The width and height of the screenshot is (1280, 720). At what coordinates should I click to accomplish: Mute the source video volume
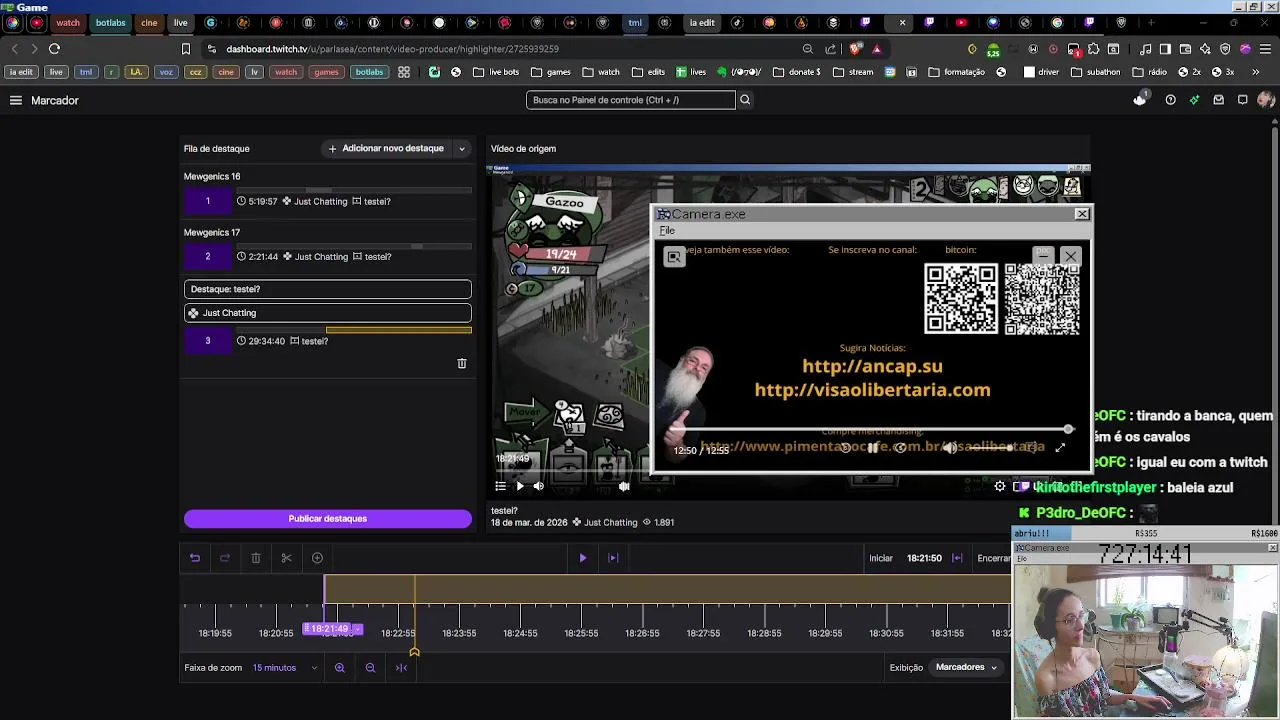pyautogui.click(x=539, y=486)
